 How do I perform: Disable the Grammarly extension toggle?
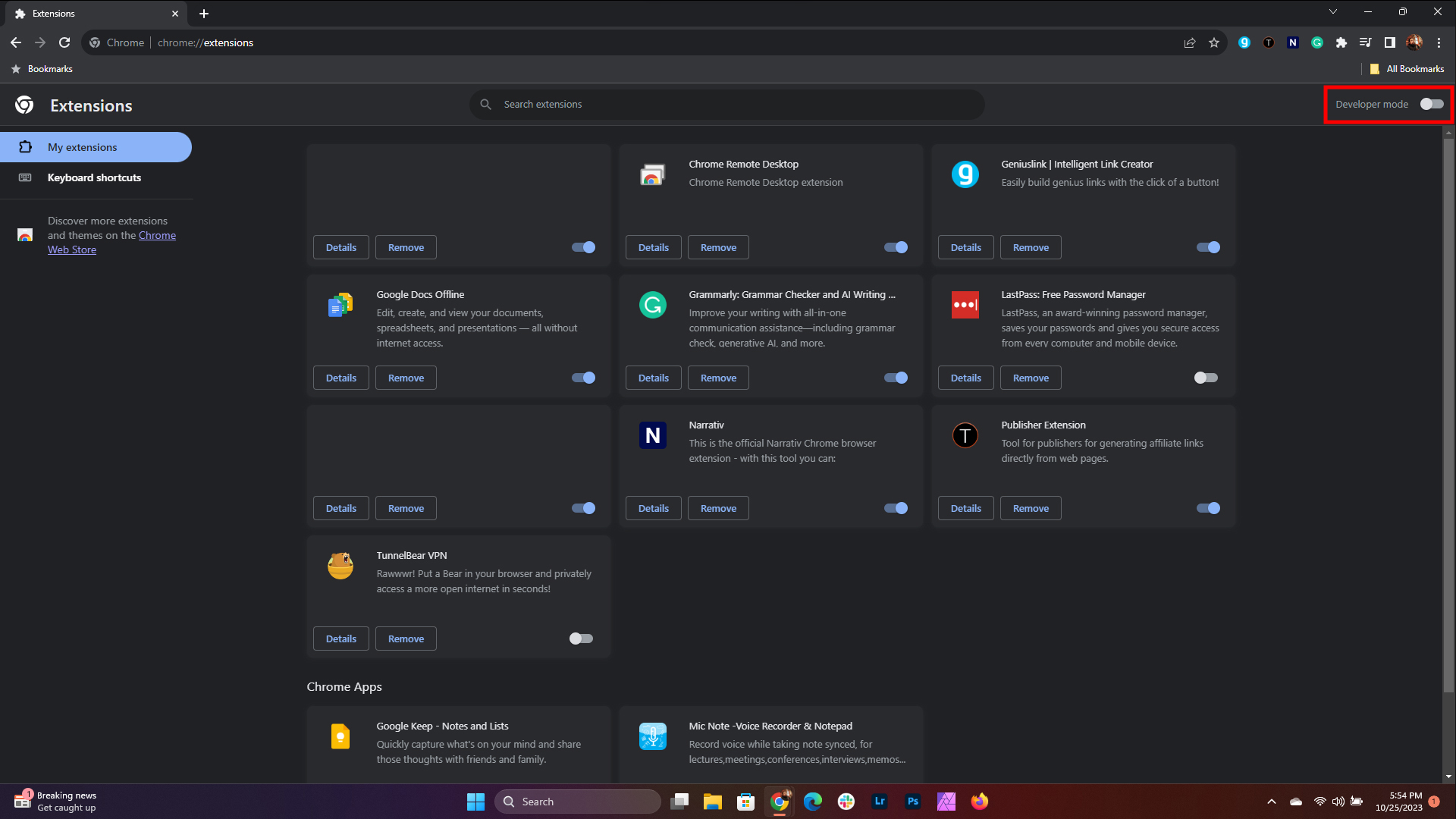(896, 378)
